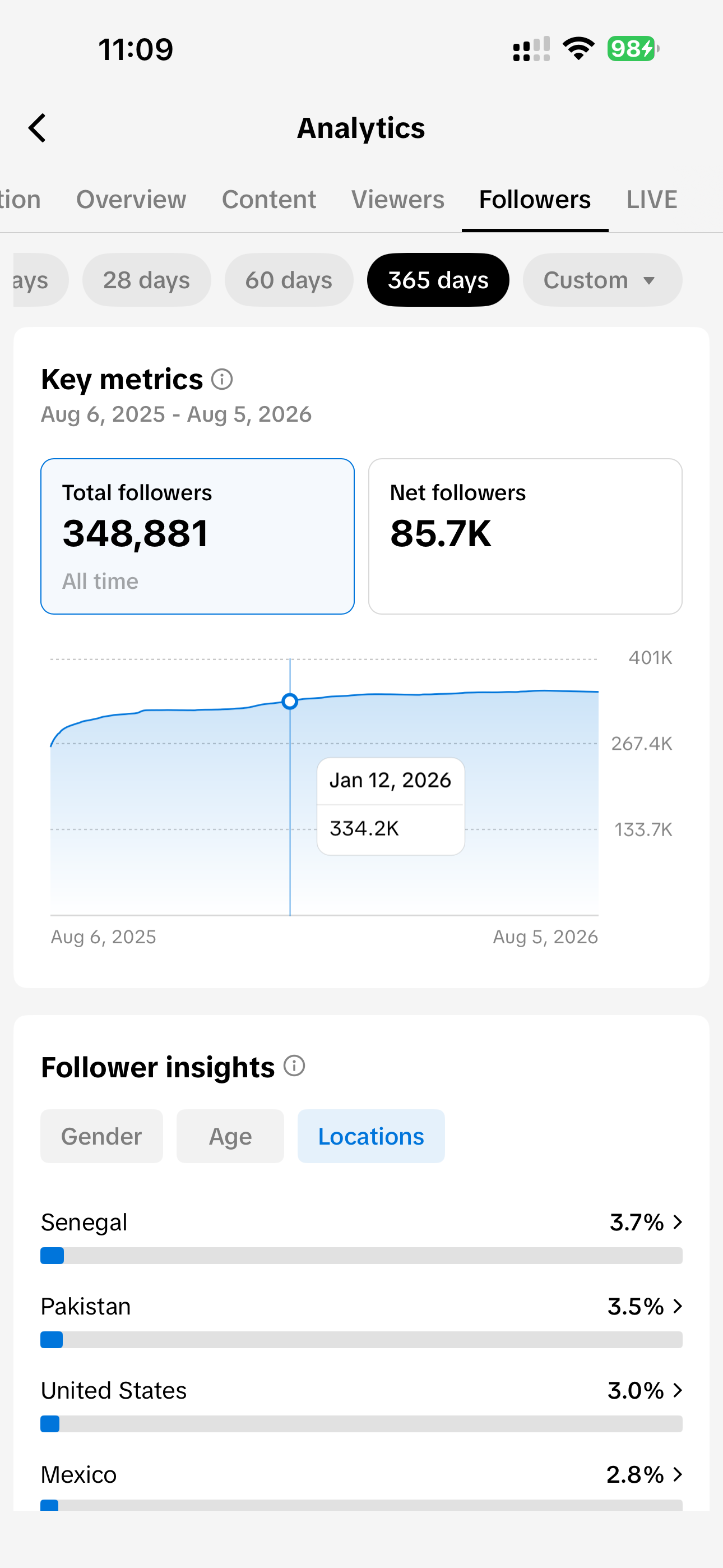
Task: Switch to the Overview tab
Action: (131, 200)
